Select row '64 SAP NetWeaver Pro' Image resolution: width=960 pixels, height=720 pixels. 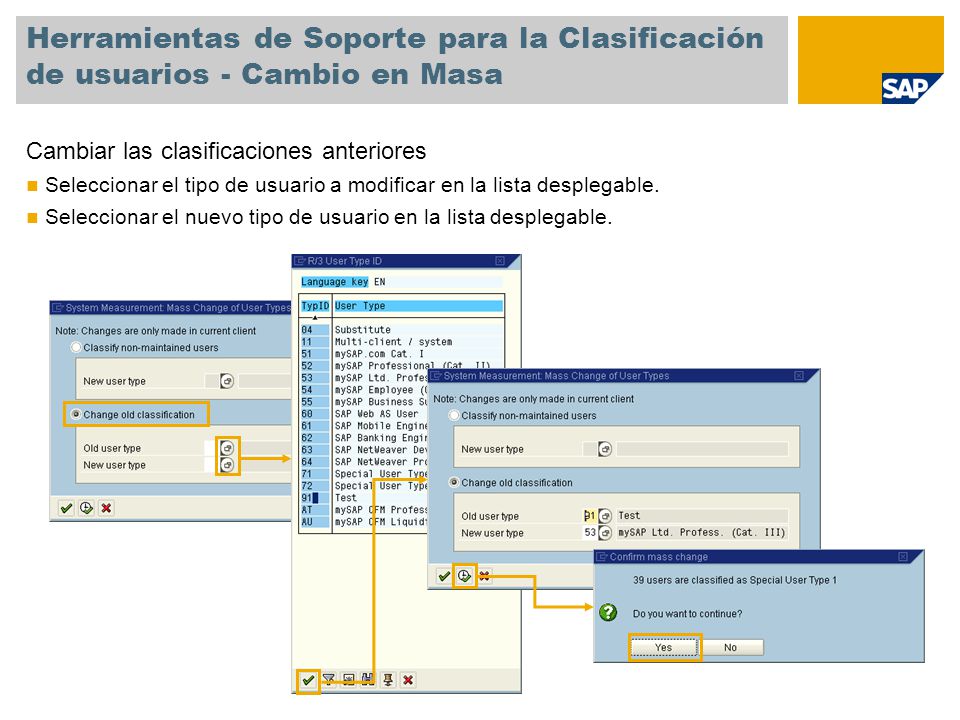click(364, 462)
